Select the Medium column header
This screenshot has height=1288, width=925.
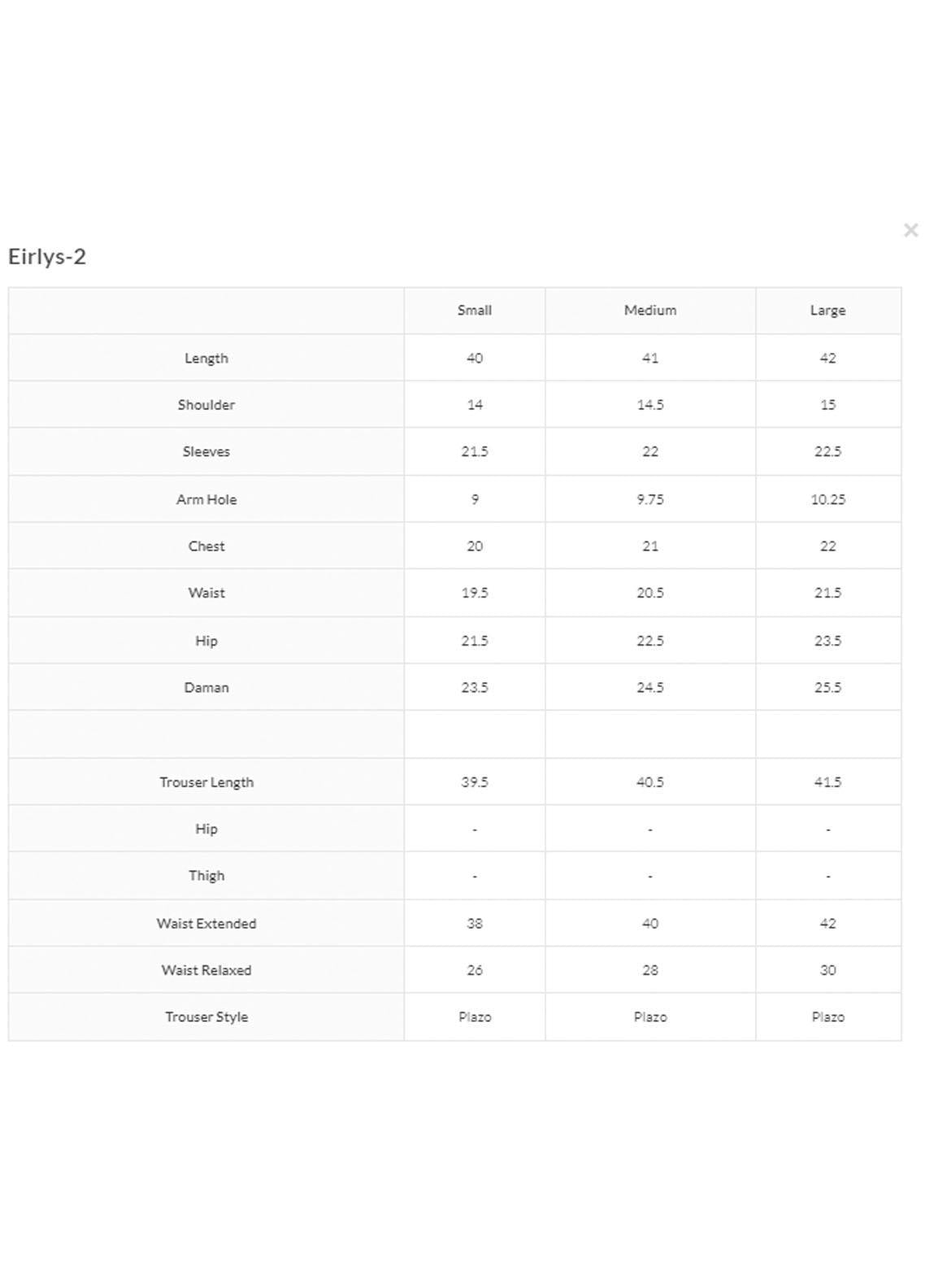pyautogui.click(x=650, y=311)
